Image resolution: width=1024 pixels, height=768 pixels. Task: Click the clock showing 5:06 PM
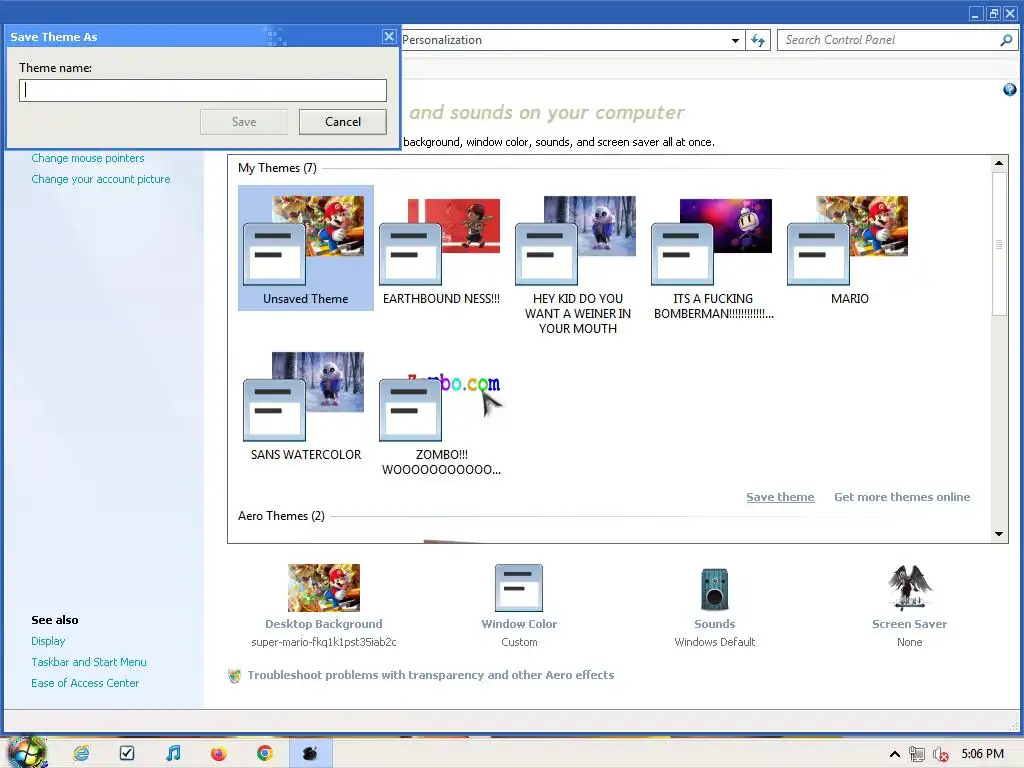pos(982,754)
